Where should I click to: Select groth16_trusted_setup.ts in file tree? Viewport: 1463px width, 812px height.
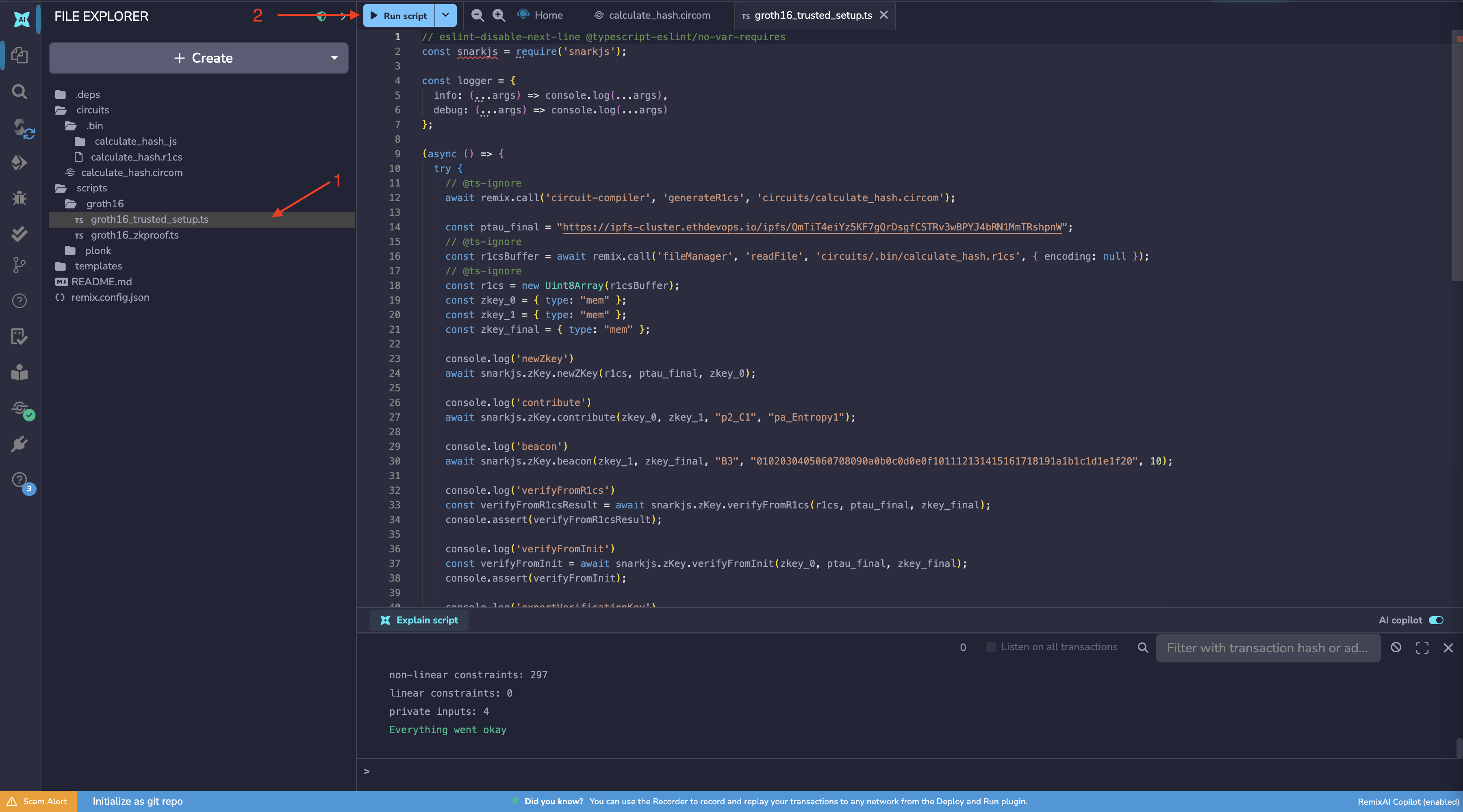click(202, 219)
